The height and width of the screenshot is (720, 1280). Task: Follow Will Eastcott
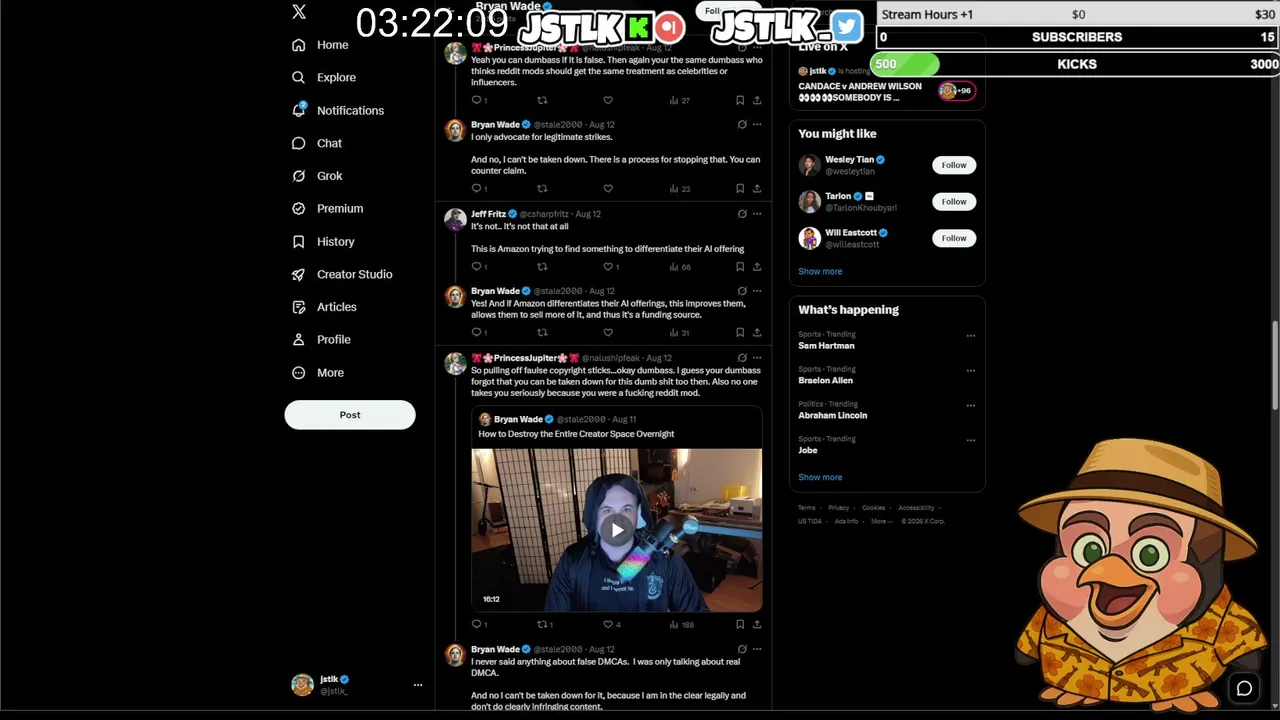[954, 238]
